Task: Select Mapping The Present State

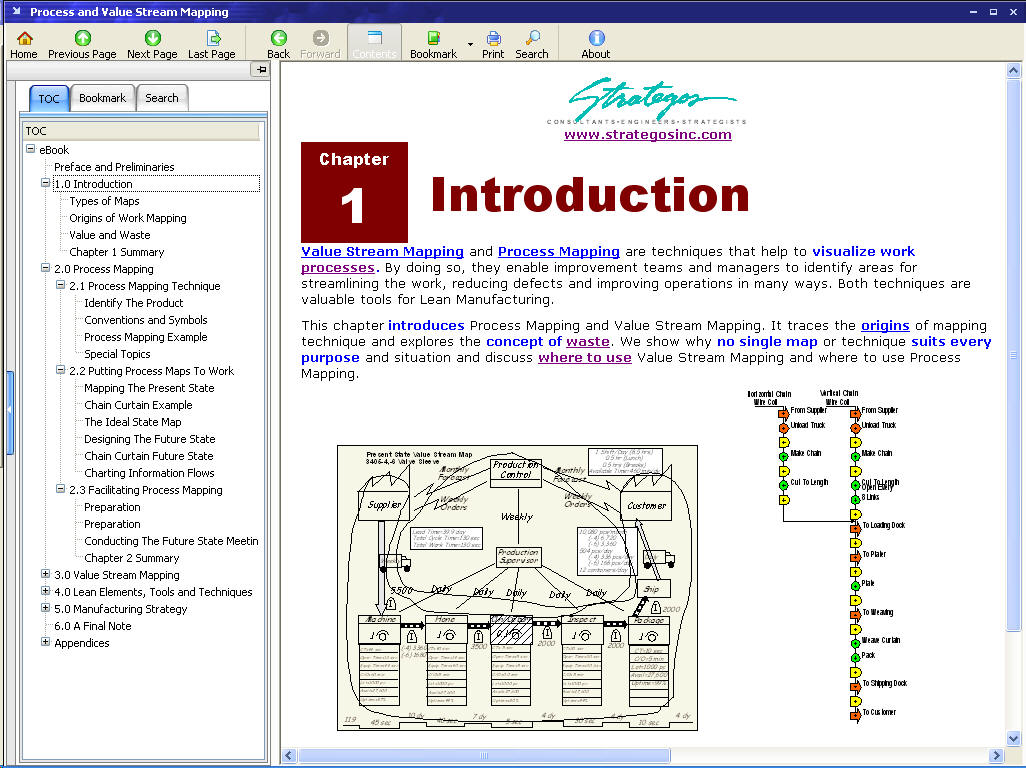Action: (149, 388)
